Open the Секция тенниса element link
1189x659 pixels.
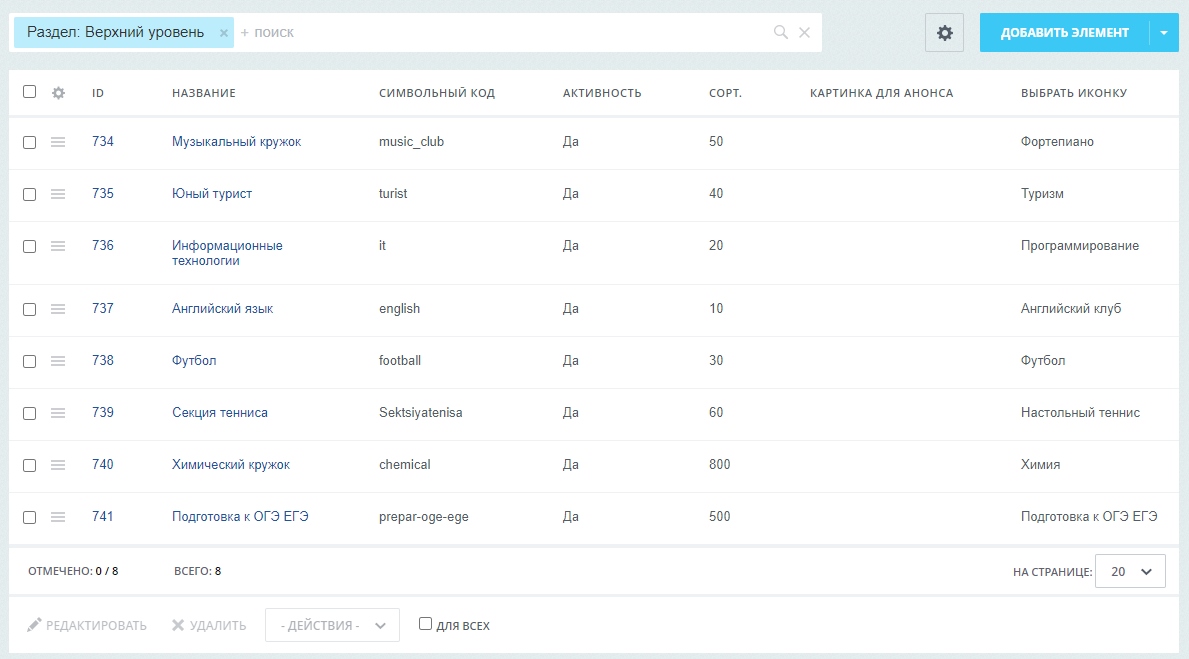tap(220, 413)
